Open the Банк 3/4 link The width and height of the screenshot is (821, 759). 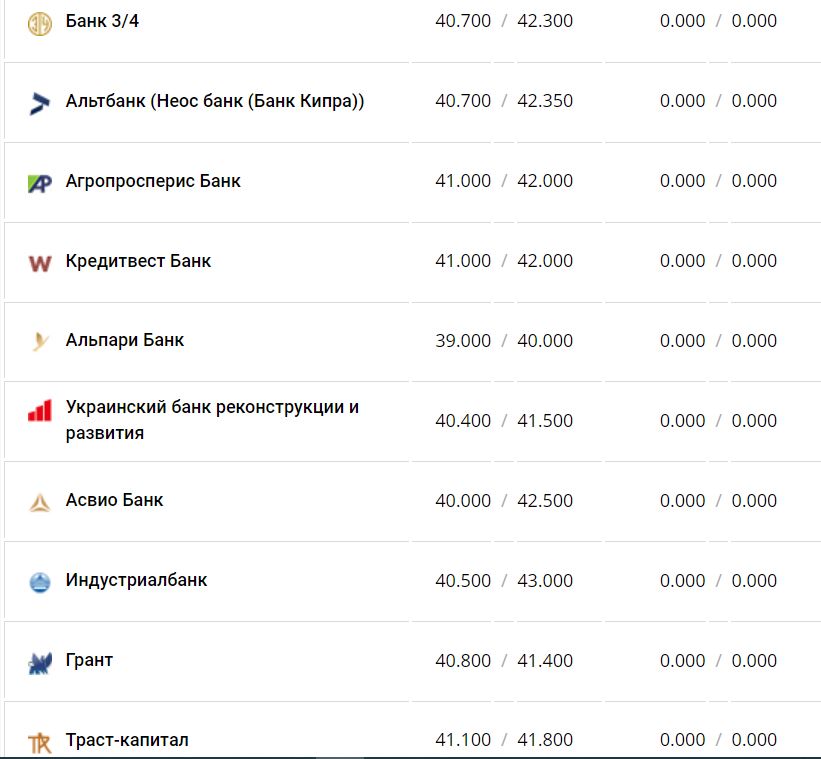[102, 21]
